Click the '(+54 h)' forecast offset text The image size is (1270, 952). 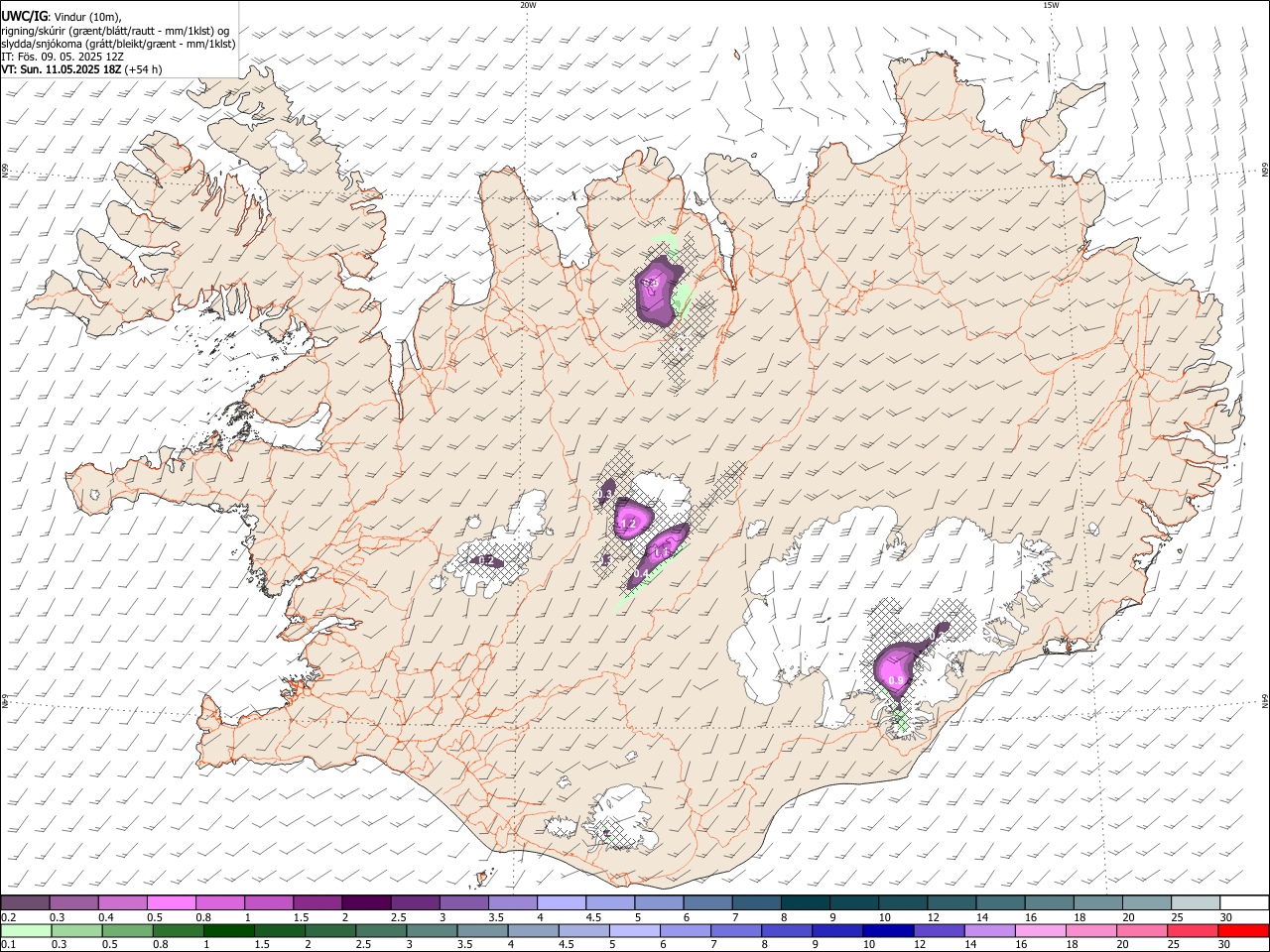(144, 69)
